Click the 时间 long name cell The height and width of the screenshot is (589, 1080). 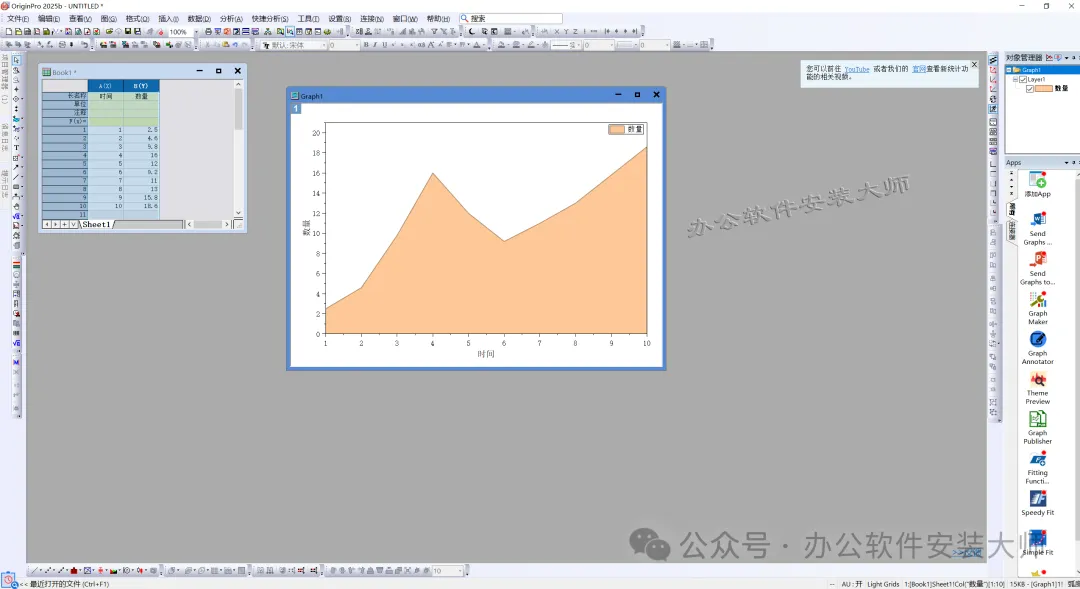click(105, 96)
